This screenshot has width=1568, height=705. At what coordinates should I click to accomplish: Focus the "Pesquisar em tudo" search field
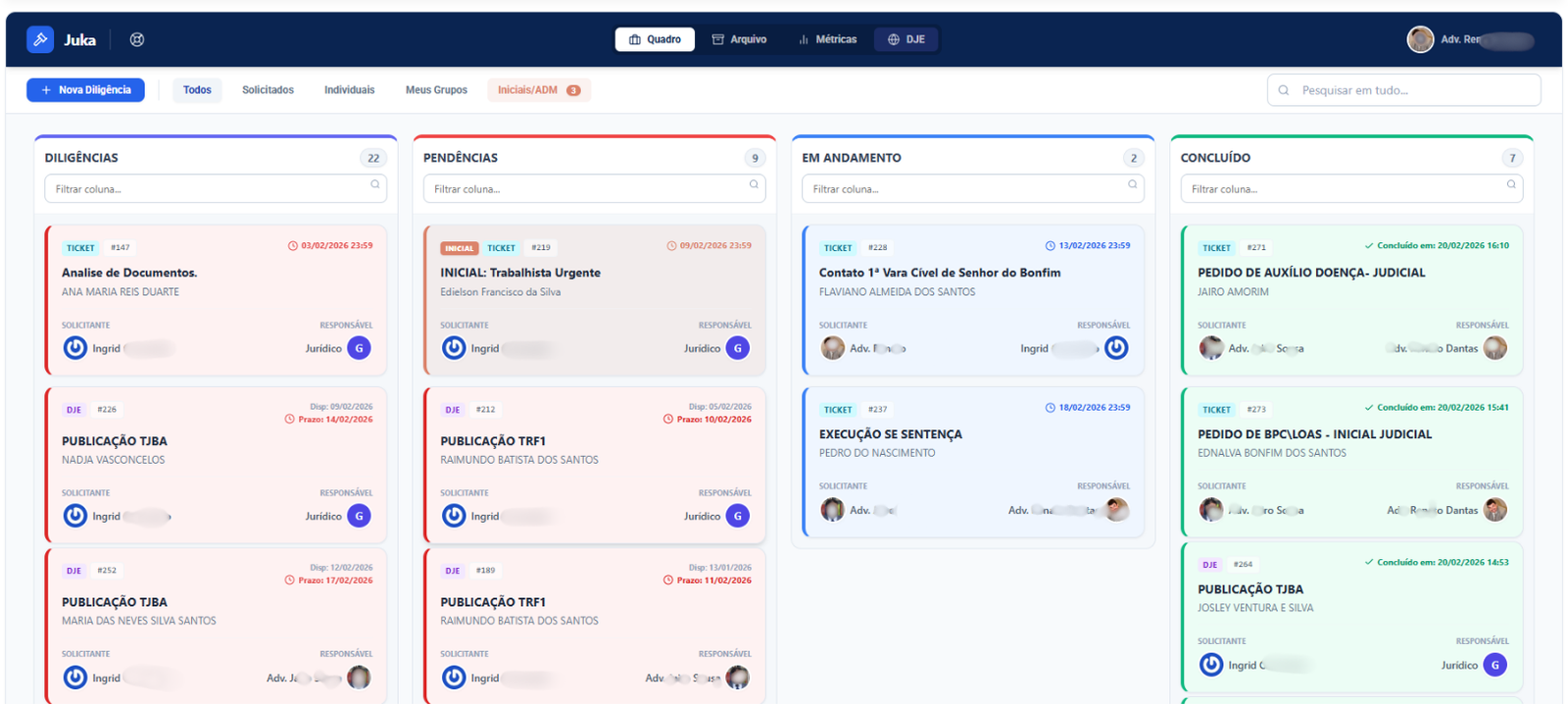(x=1411, y=90)
